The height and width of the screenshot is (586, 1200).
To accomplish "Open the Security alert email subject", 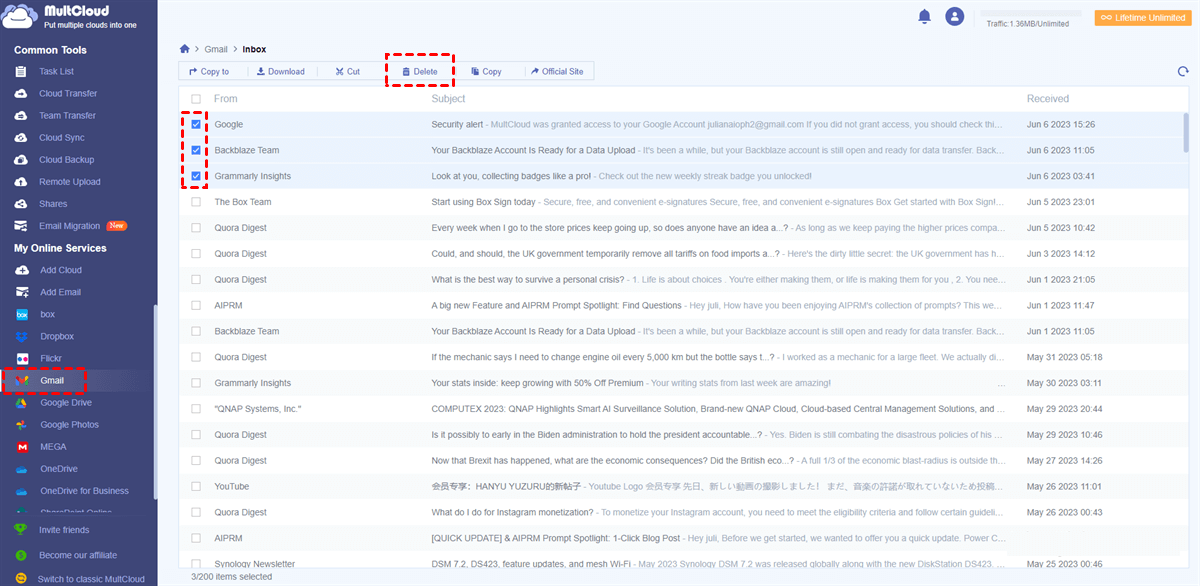I will [458, 125].
